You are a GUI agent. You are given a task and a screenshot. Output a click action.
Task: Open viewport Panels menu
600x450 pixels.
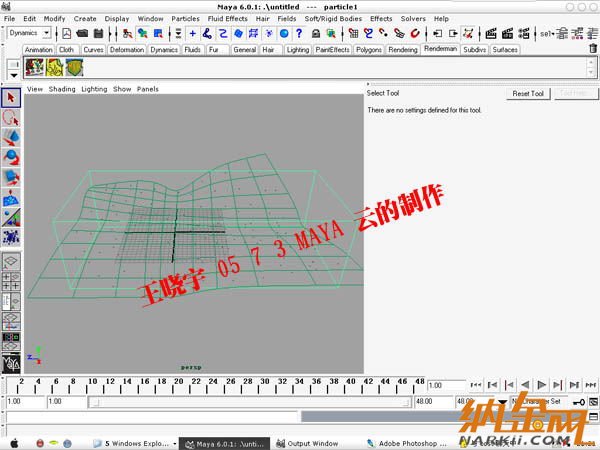148,89
